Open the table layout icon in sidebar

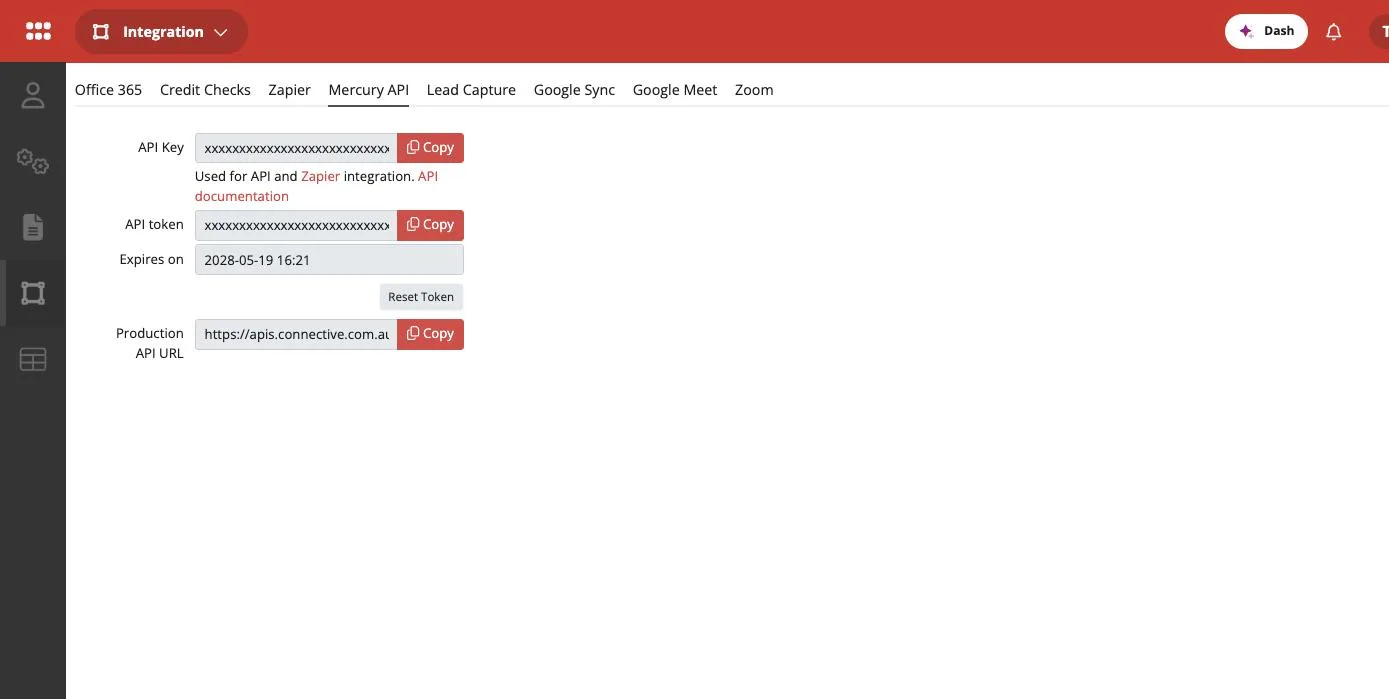point(33,359)
